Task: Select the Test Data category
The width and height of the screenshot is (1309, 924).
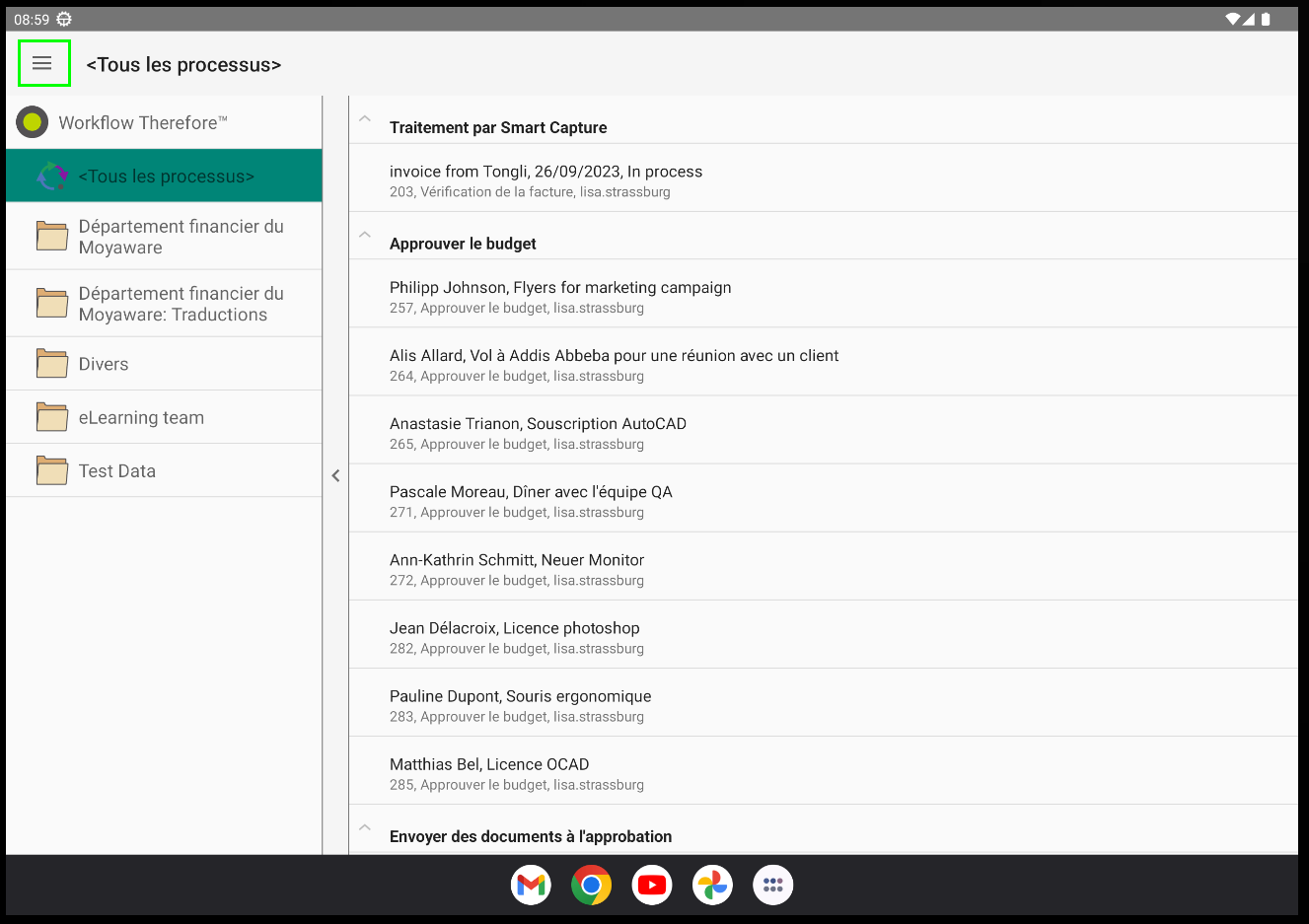Action: (164, 470)
